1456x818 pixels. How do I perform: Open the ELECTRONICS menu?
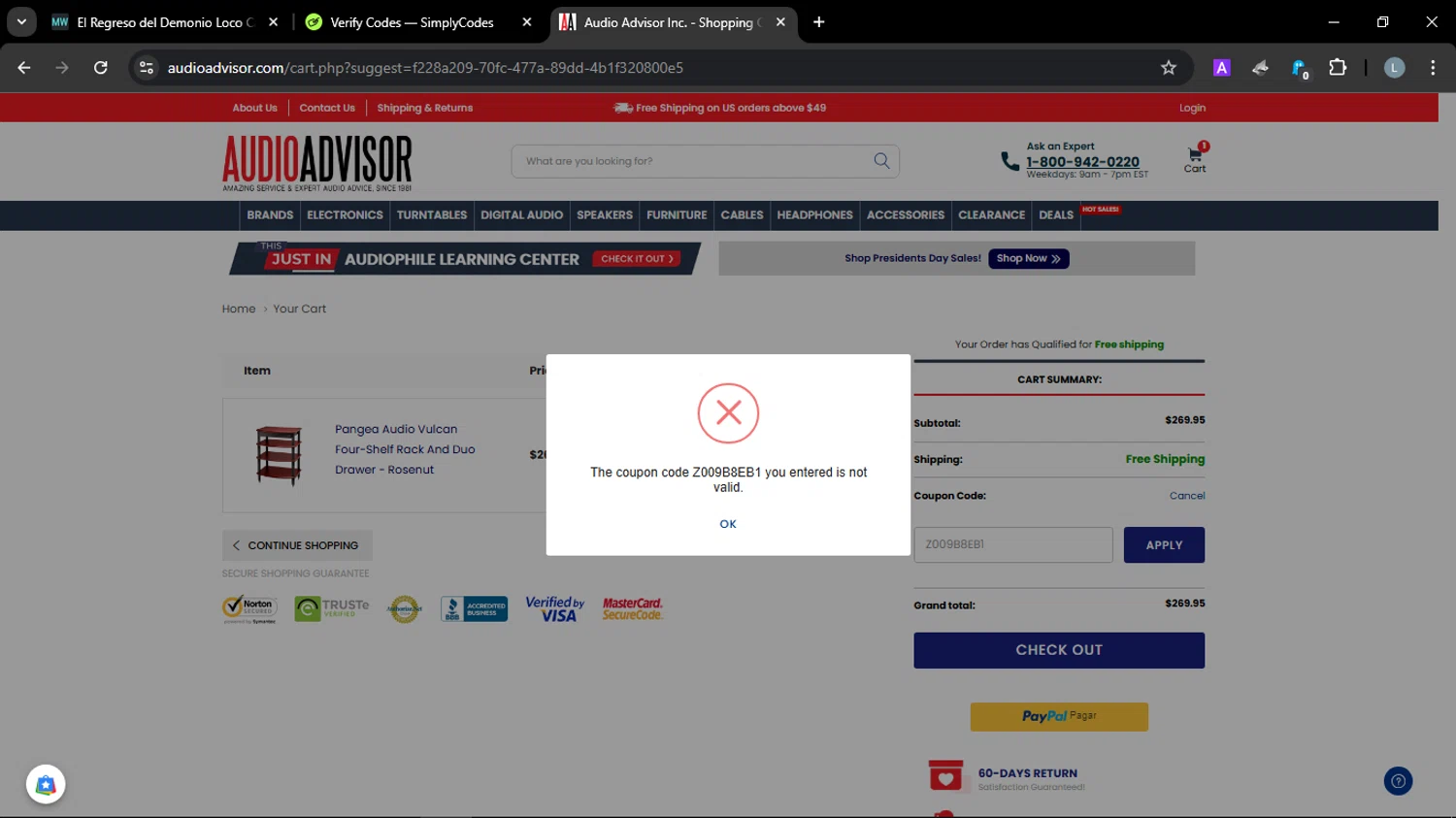coord(345,215)
